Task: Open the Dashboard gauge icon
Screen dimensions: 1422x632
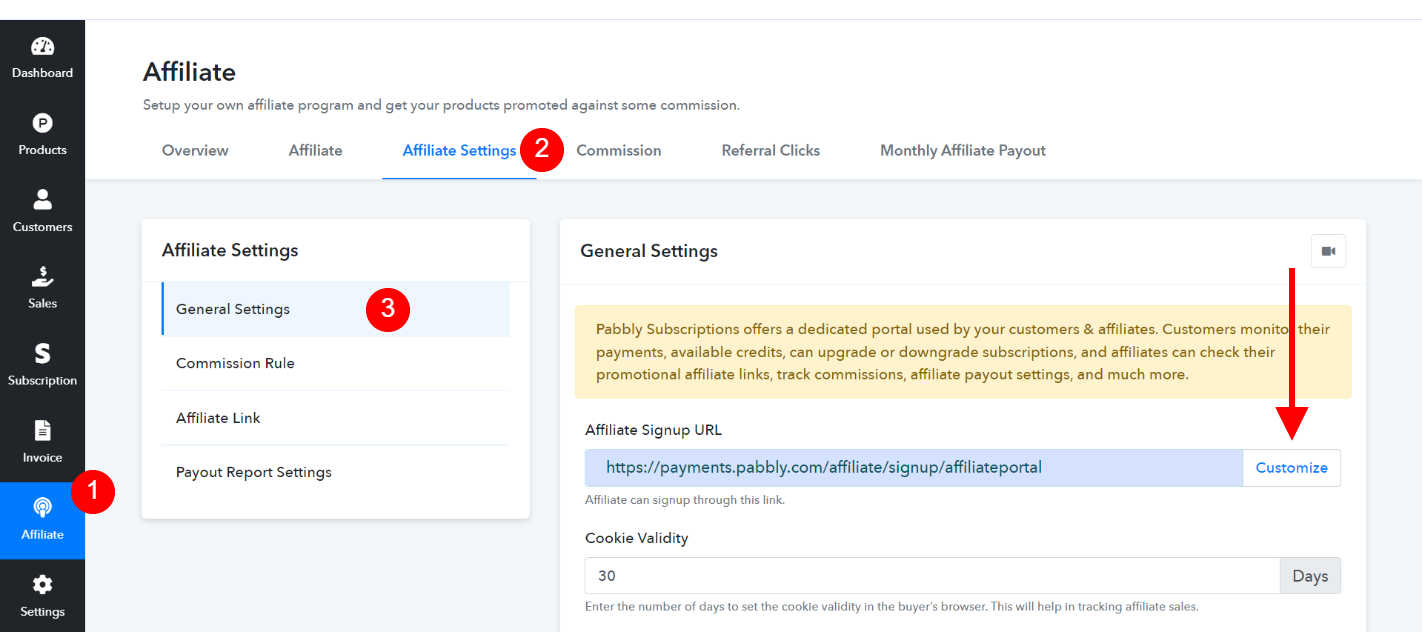Action: [x=42, y=46]
